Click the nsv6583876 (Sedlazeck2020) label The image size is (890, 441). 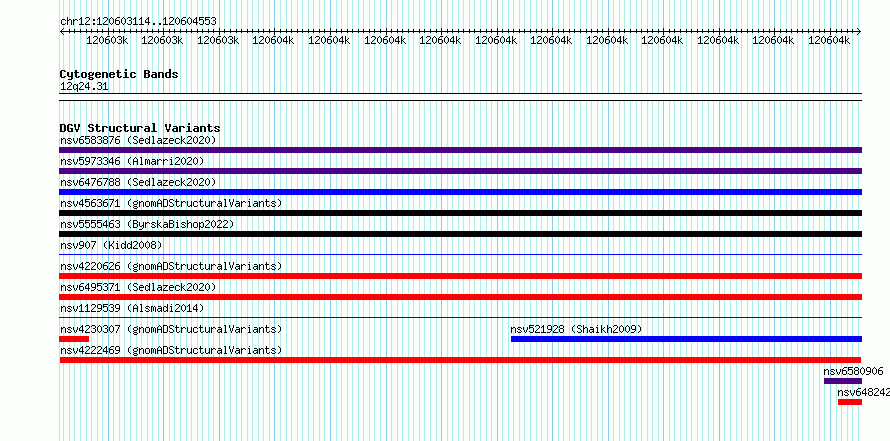click(x=138, y=140)
